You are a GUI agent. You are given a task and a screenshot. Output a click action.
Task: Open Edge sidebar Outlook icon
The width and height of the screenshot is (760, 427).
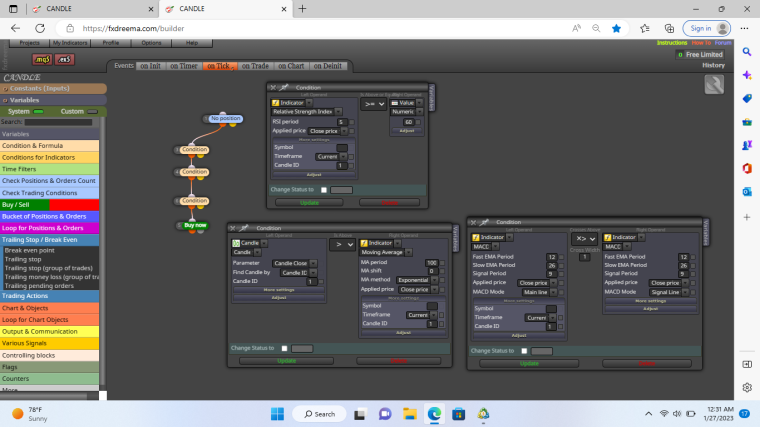[x=747, y=192]
